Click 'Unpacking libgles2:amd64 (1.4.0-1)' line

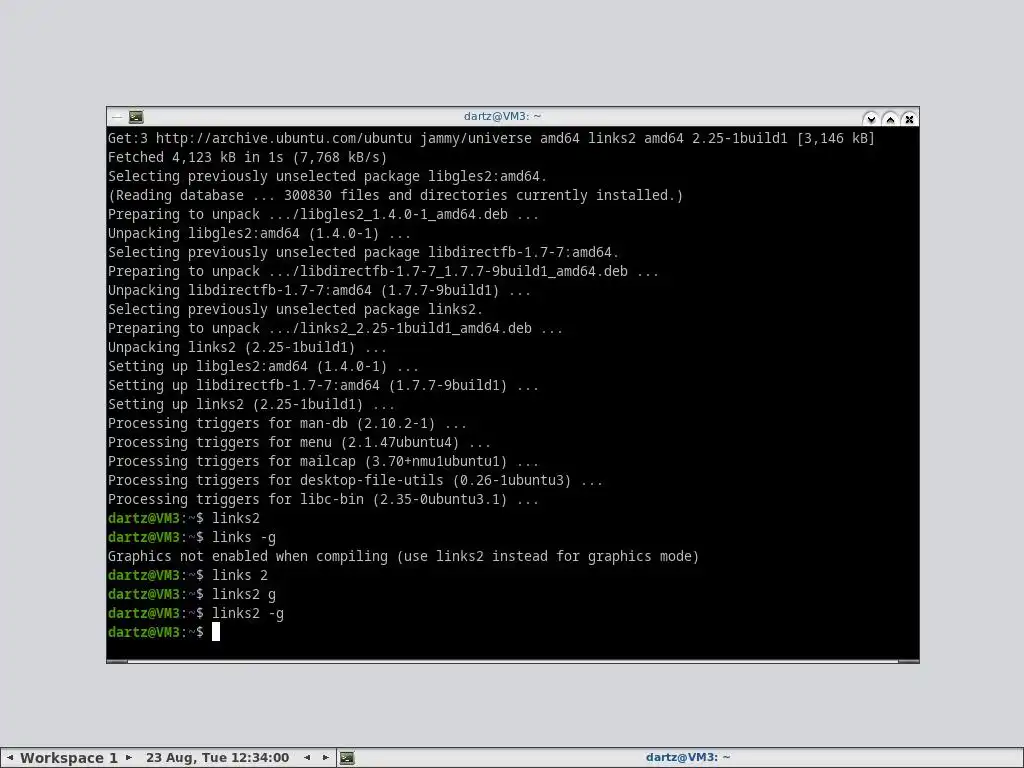[259, 233]
